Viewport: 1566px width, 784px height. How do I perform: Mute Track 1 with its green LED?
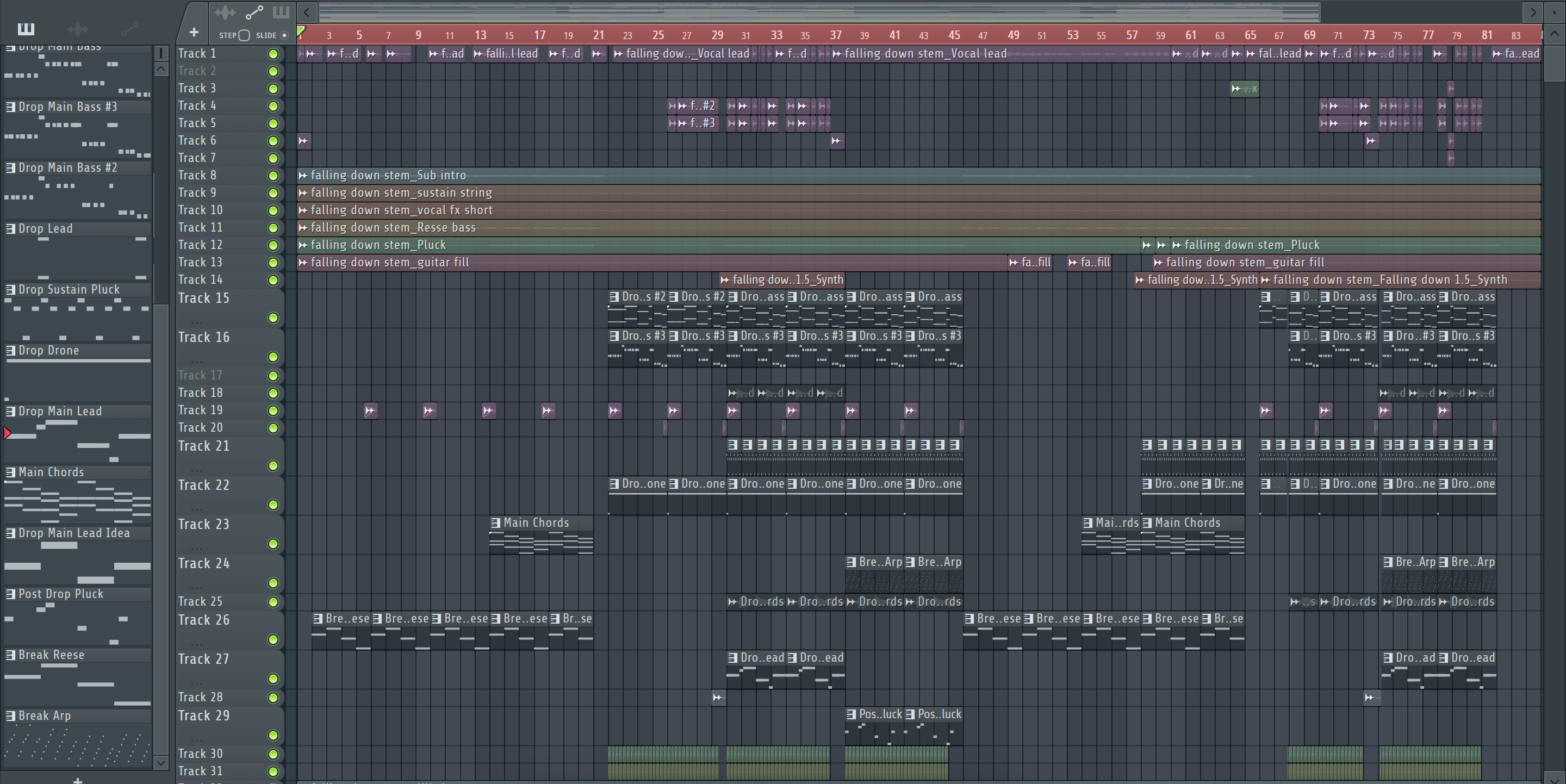273,54
